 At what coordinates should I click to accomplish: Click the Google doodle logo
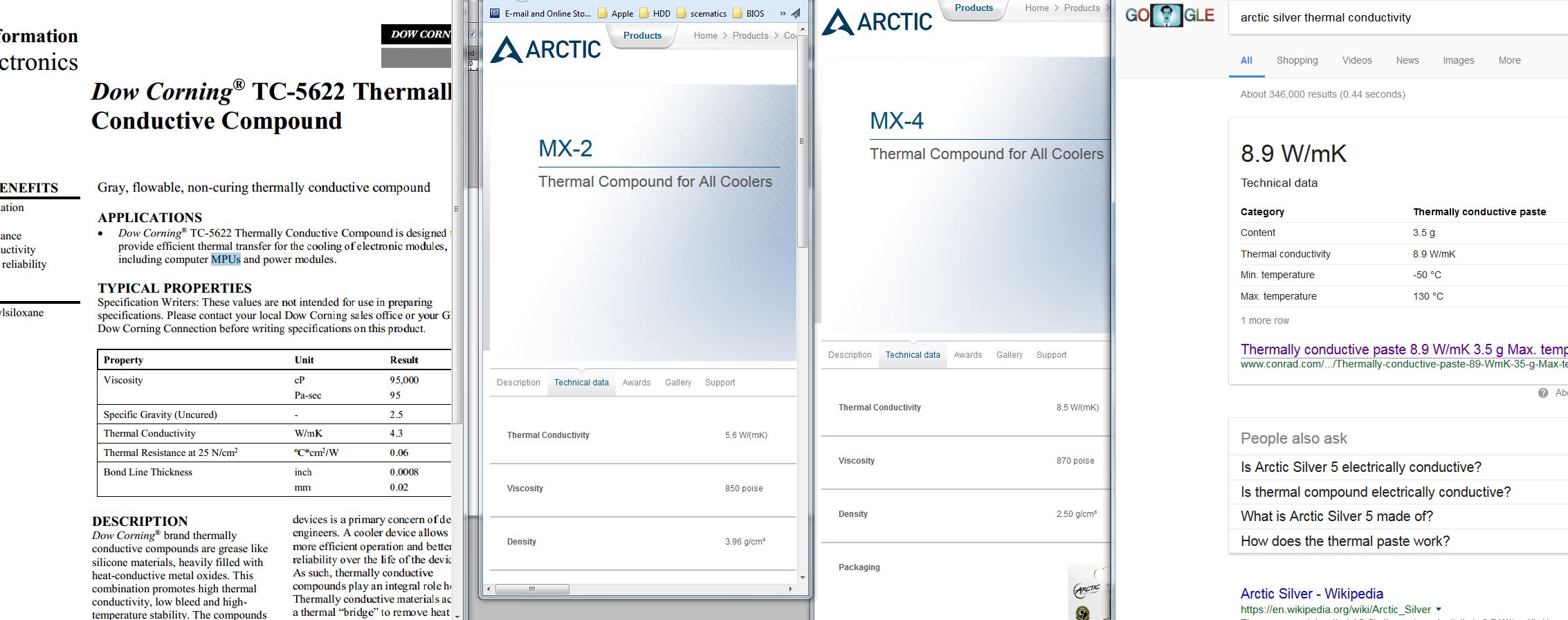coord(1169,15)
